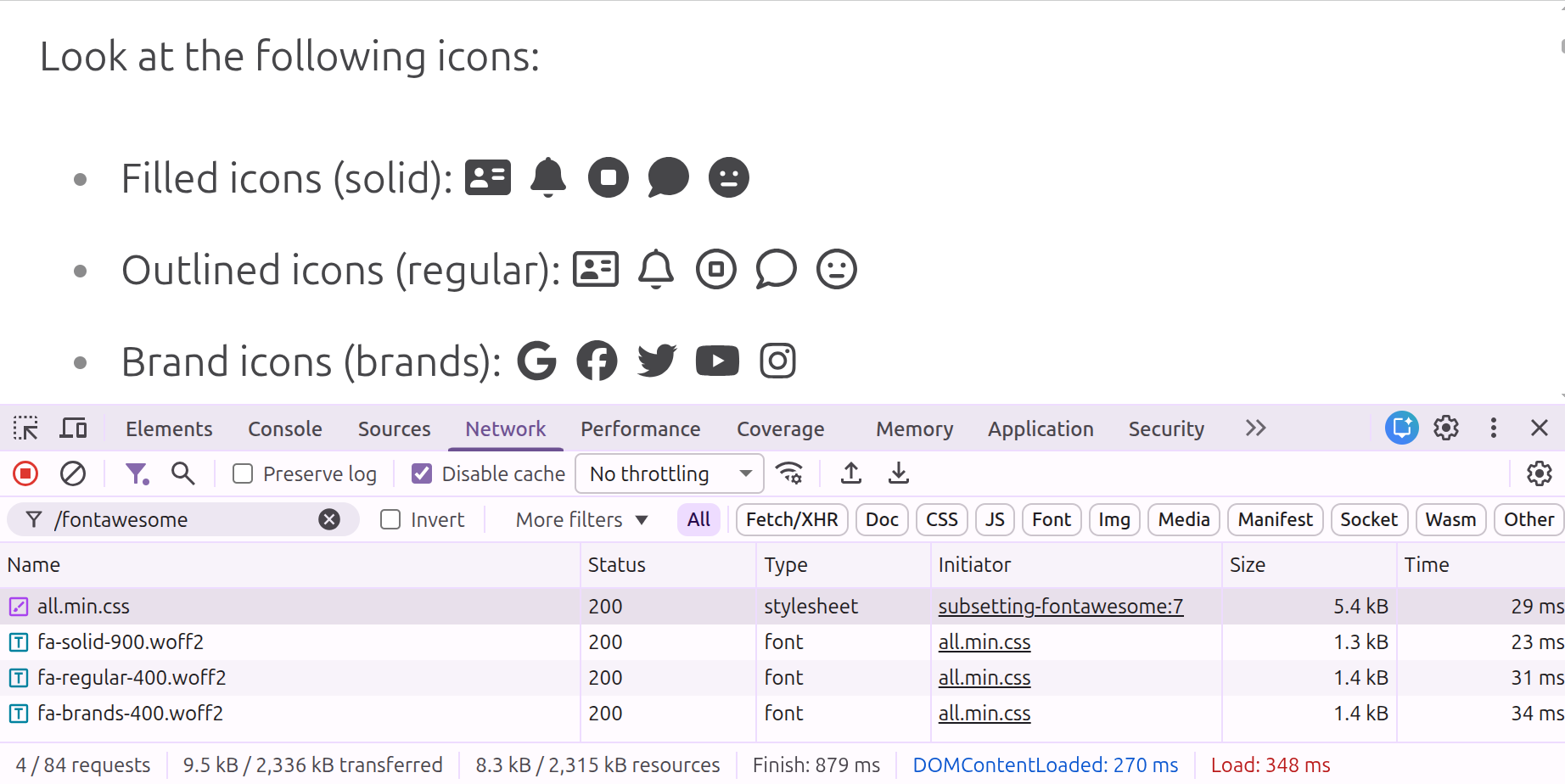Enable the Preserve log checkbox
The height and width of the screenshot is (784, 1565).
click(x=243, y=473)
